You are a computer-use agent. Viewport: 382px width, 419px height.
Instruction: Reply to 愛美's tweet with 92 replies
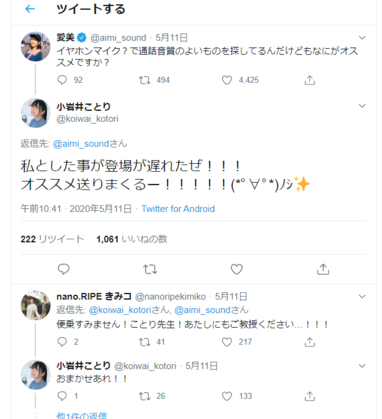62,80
